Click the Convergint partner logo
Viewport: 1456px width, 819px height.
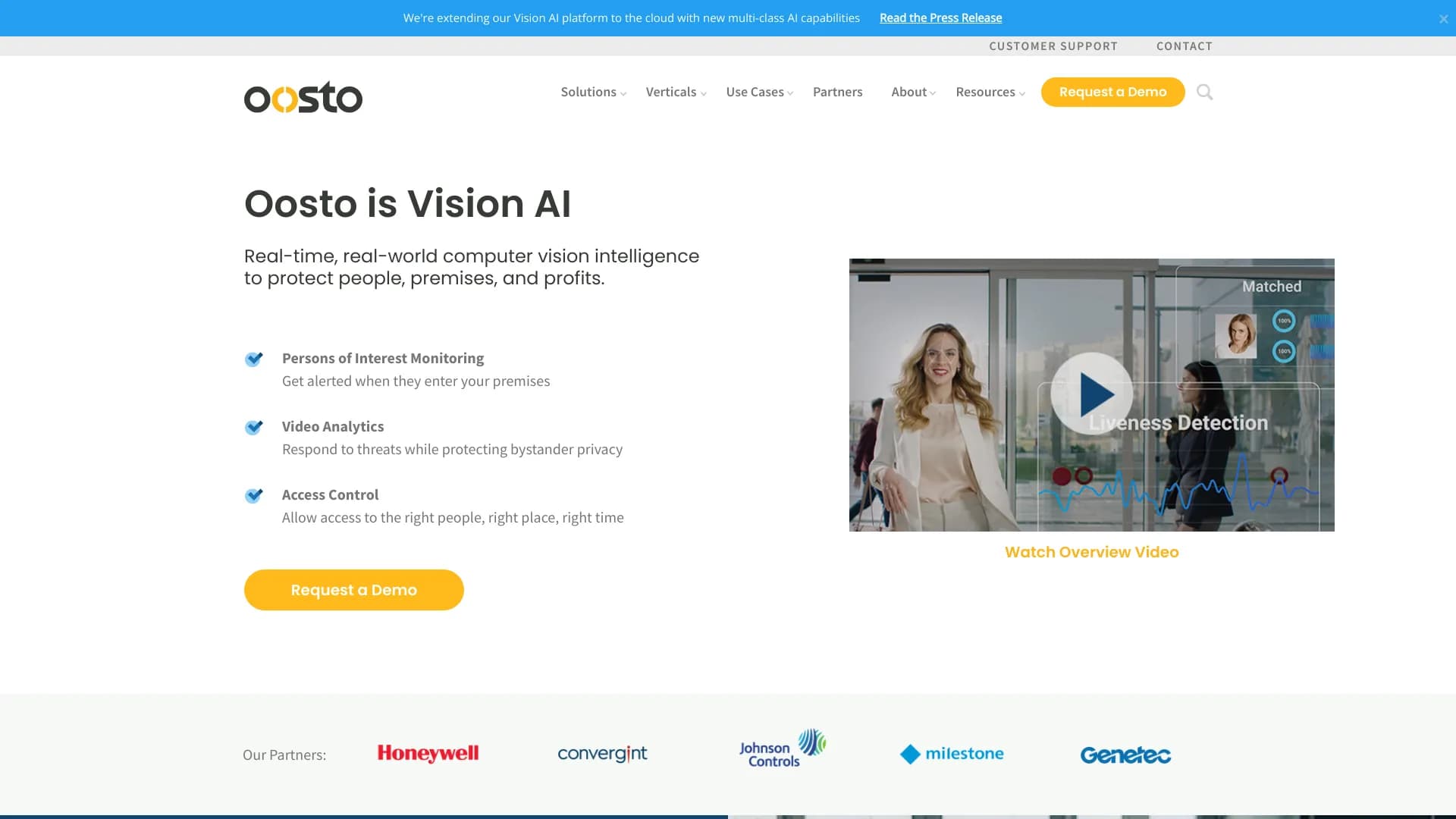click(x=602, y=754)
